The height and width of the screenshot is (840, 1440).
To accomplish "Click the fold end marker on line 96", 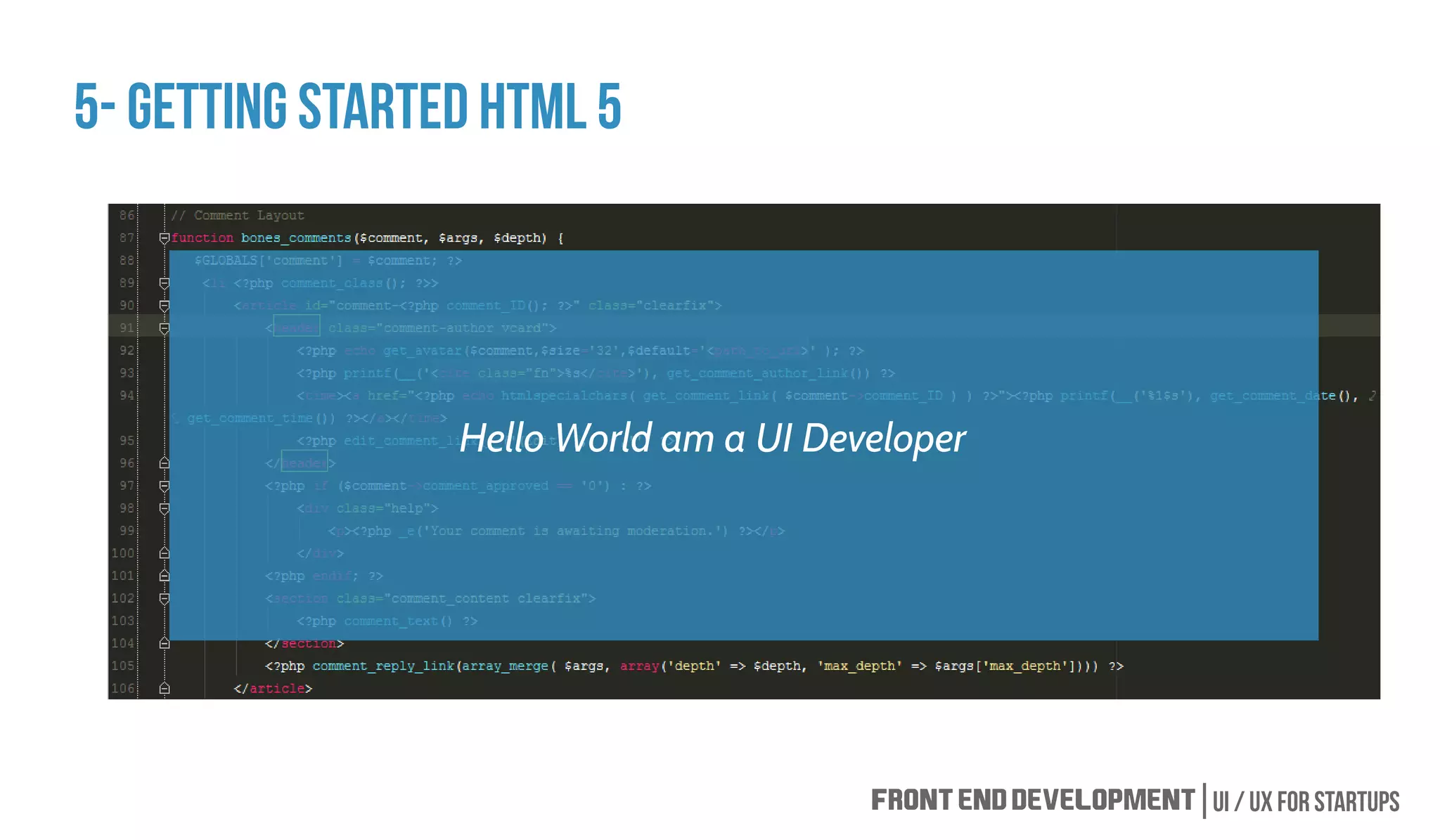I will 165,463.
